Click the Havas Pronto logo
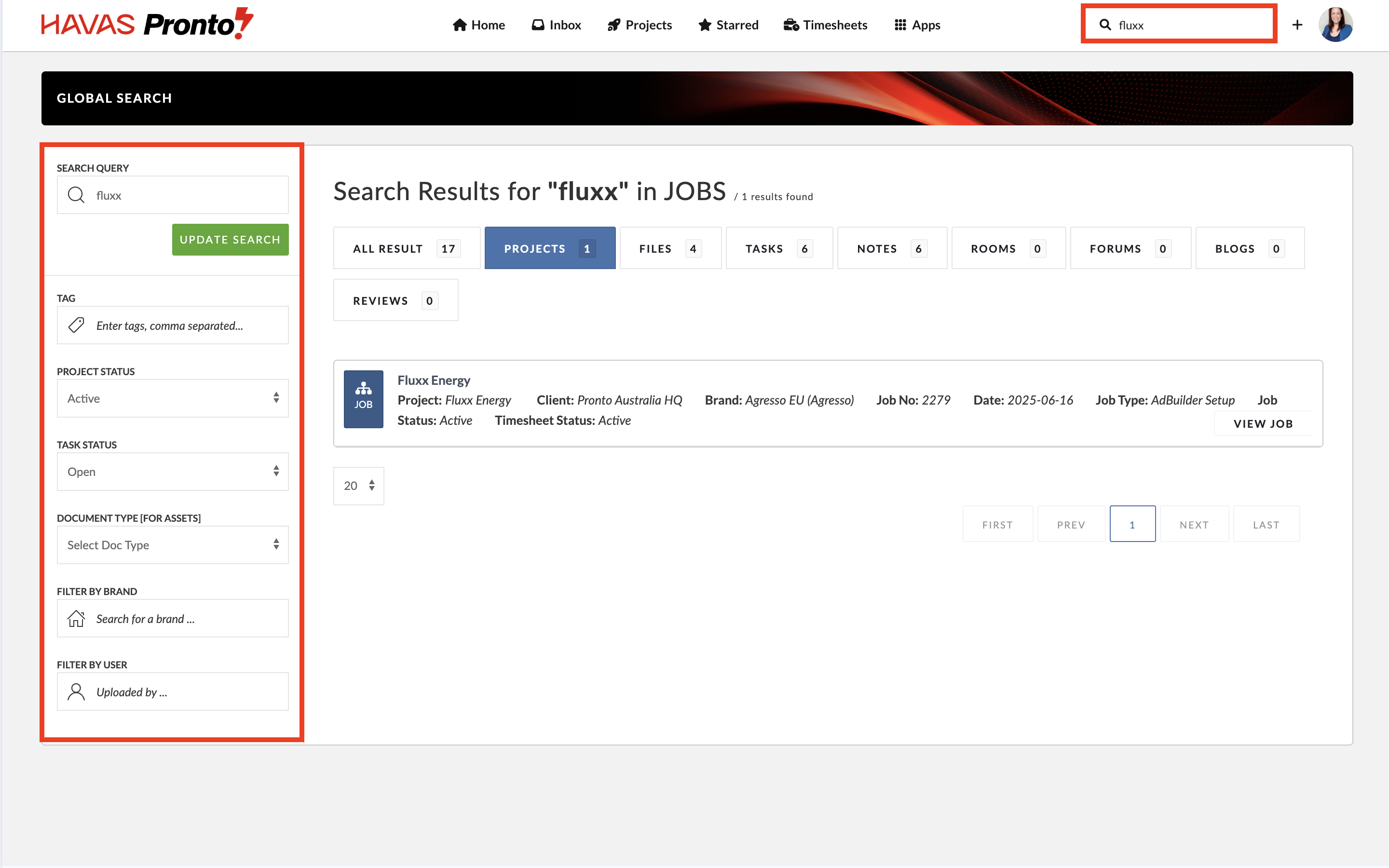Image resolution: width=1389 pixels, height=868 pixels. (x=147, y=24)
